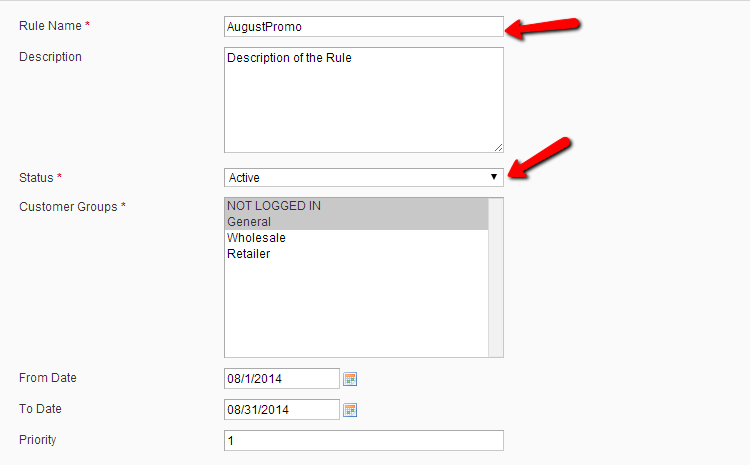
Task: Open the From Date calendar picker icon
Action: tap(350, 379)
